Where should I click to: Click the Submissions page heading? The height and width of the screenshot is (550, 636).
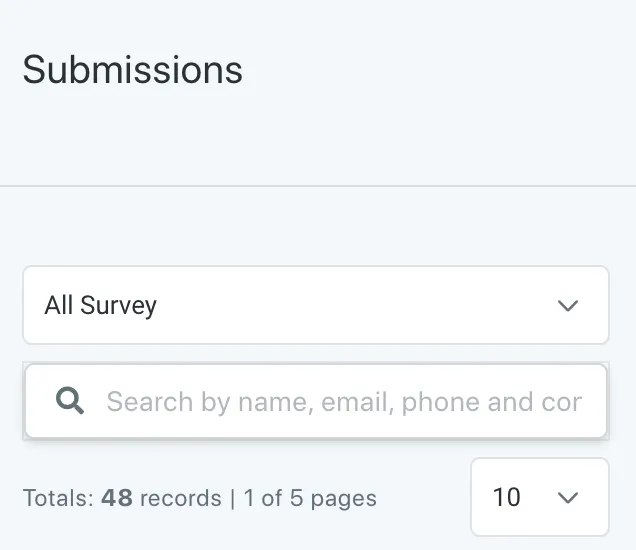pyautogui.click(x=133, y=70)
